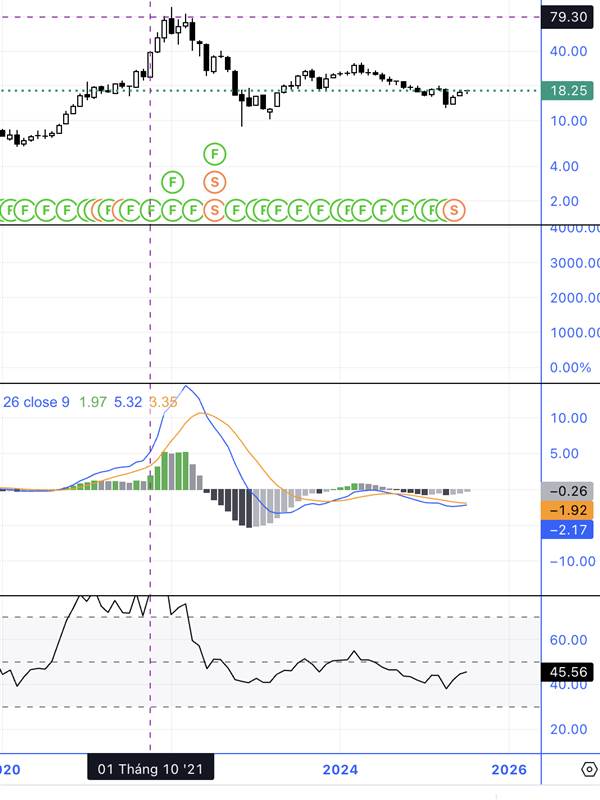Tap the 2024 year on time axis
This screenshot has width=600, height=800.
[340, 769]
